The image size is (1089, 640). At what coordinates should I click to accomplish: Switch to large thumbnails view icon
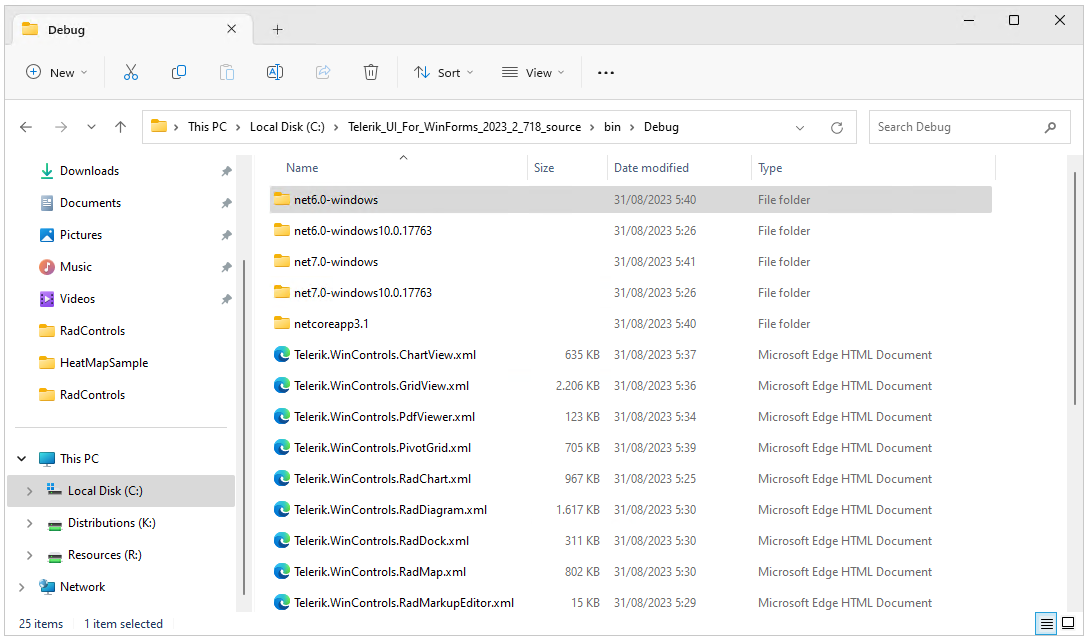[1068, 623]
